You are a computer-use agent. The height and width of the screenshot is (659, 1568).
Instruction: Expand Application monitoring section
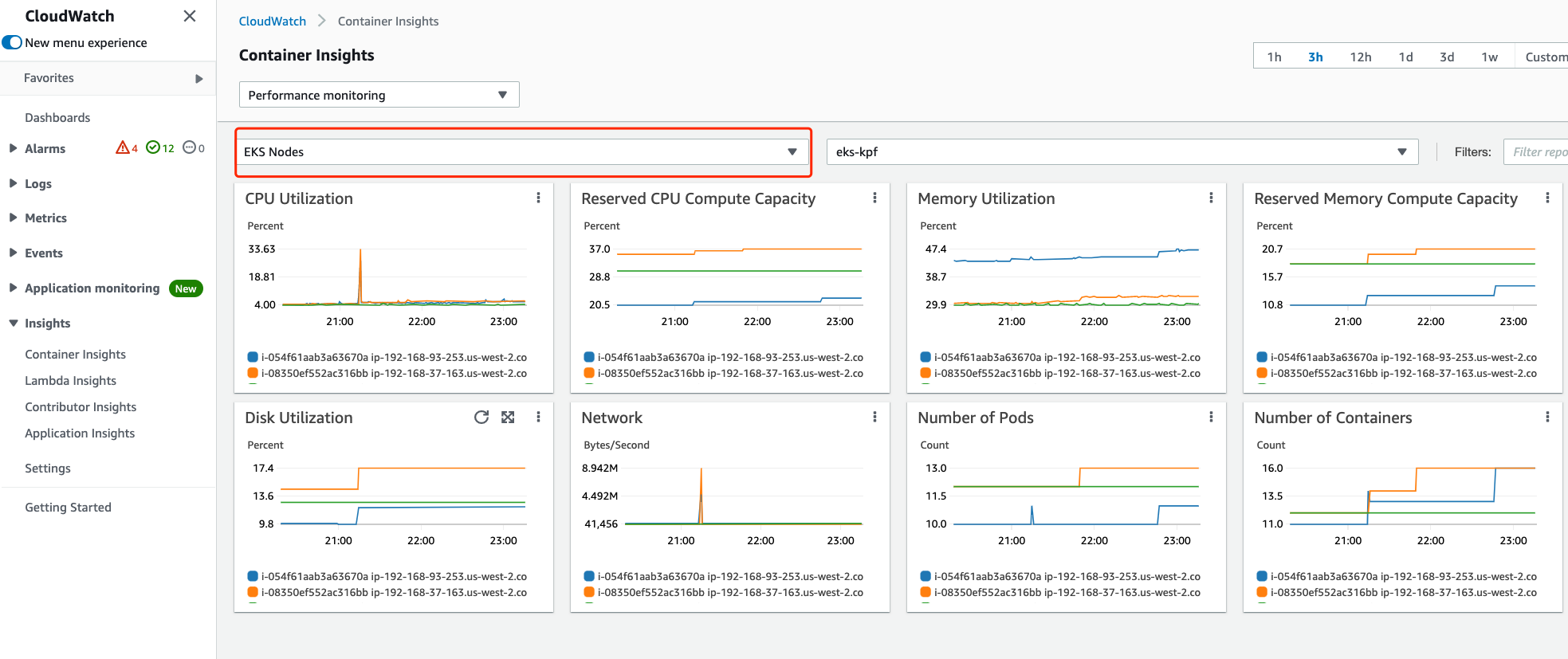(13, 288)
